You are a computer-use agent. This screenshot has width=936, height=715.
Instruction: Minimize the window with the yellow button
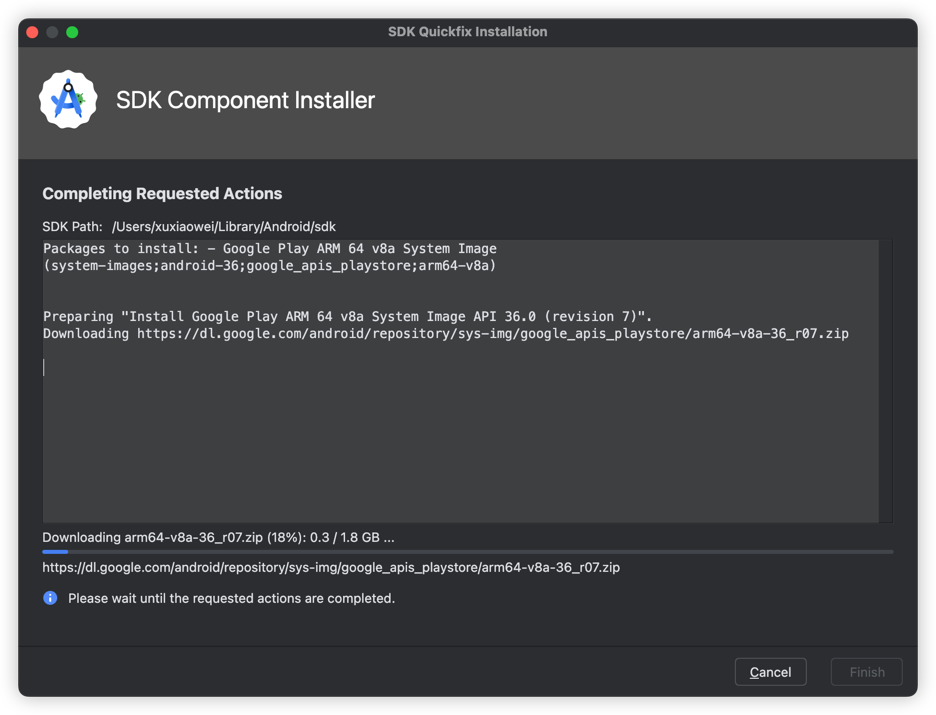[x=52, y=32]
